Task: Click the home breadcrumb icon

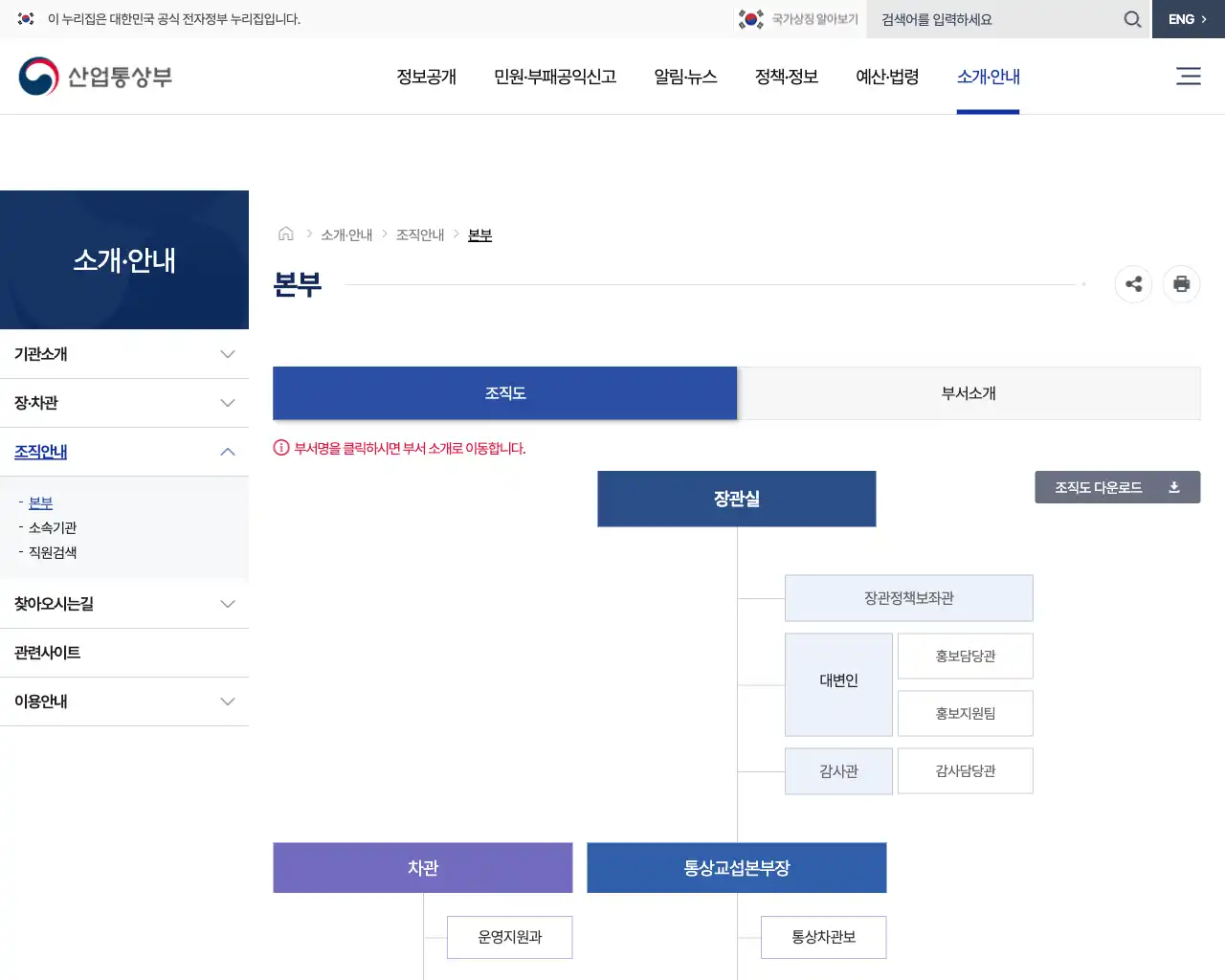Action: pyautogui.click(x=285, y=233)
